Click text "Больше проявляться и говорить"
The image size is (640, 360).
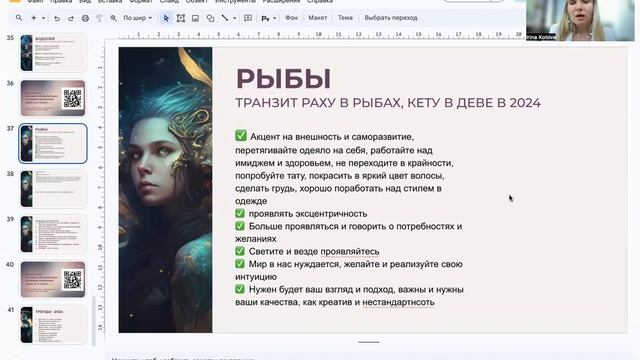pos(317,227)
